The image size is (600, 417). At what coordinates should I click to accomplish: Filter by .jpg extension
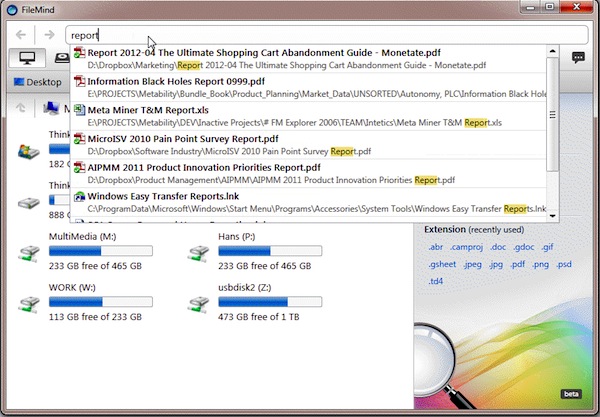tap(496, 264)
